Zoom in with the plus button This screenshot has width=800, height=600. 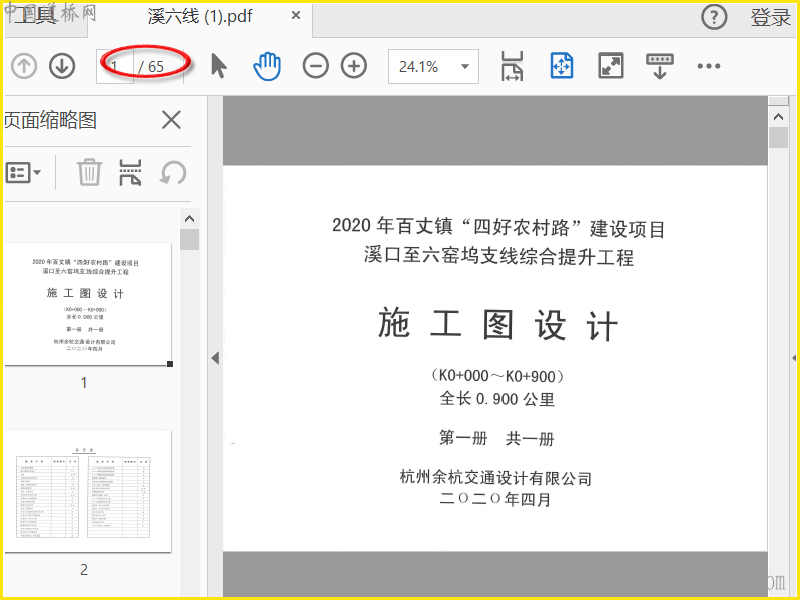tap(354, 66)
